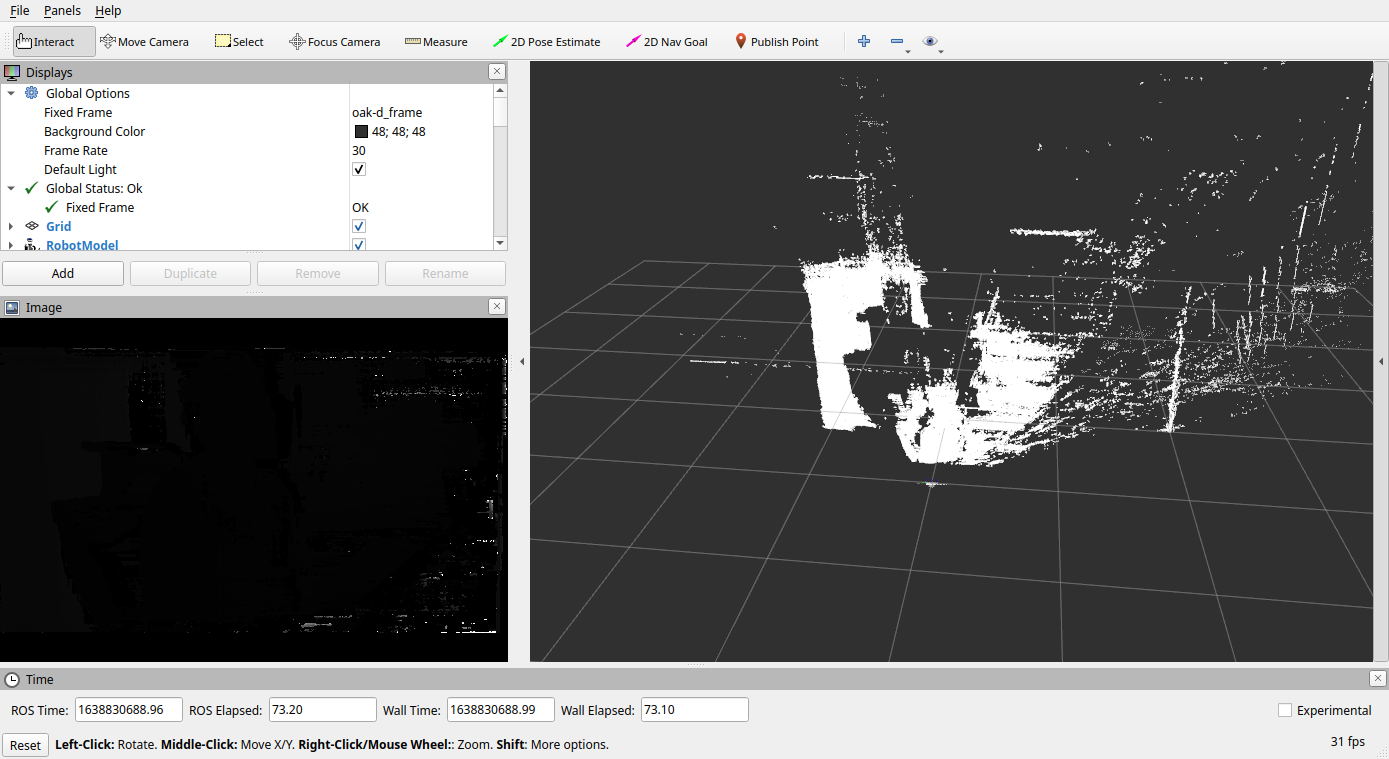The width and height of the screenshot is (1389, 759).
Task: Activate the Move Camera tool
Action: coord(144,42)
